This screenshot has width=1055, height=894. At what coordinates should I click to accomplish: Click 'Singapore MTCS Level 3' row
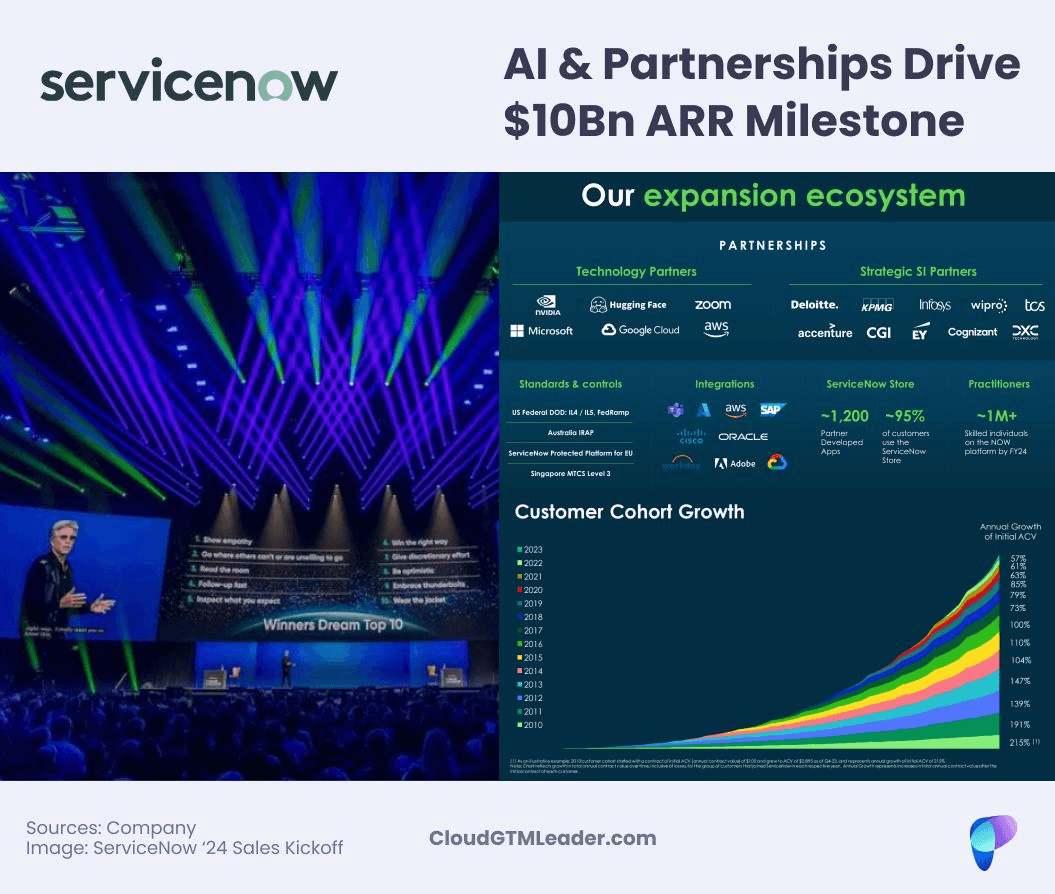571,474
